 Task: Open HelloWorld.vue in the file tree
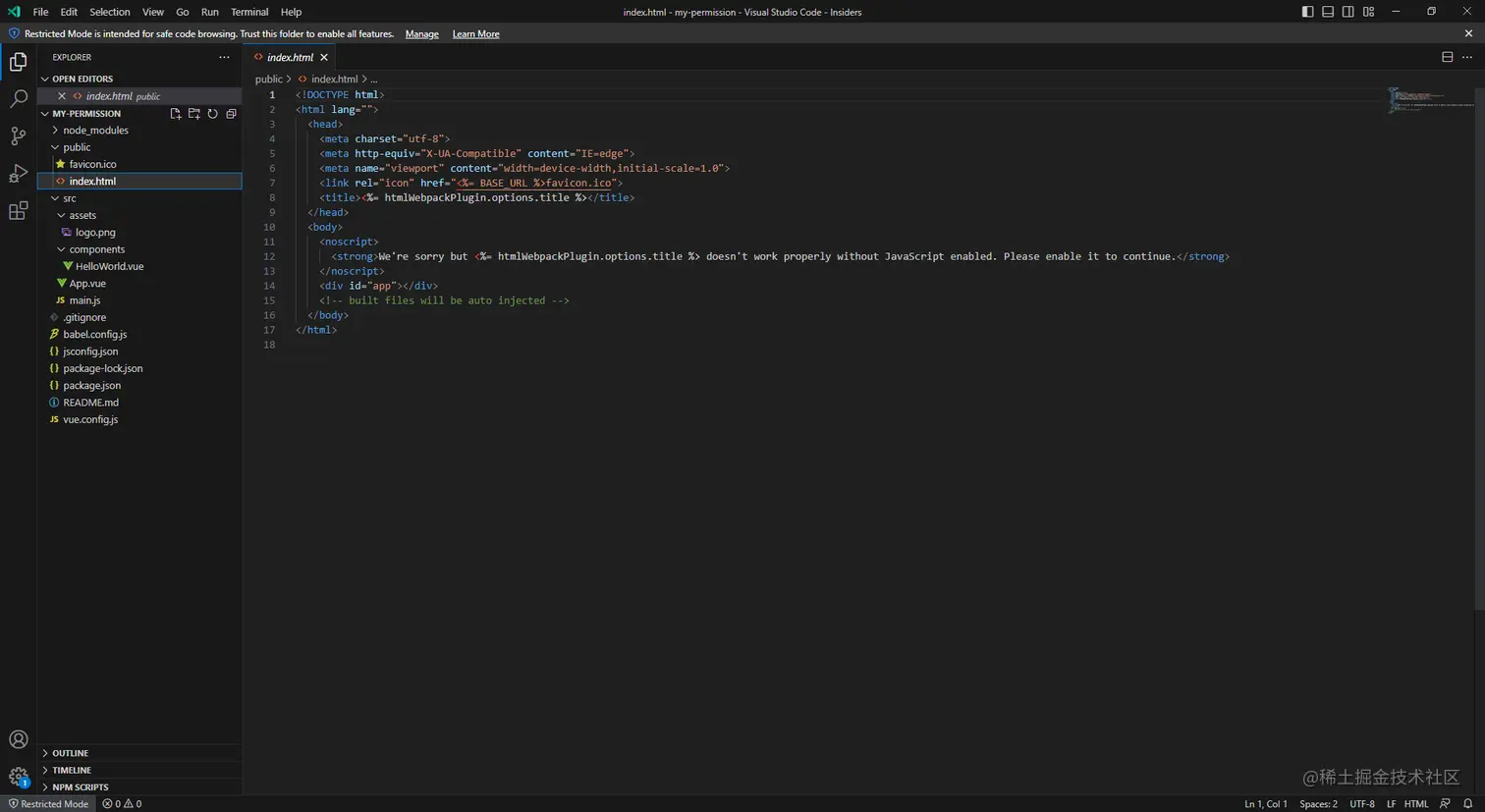[x=139, y=266]
